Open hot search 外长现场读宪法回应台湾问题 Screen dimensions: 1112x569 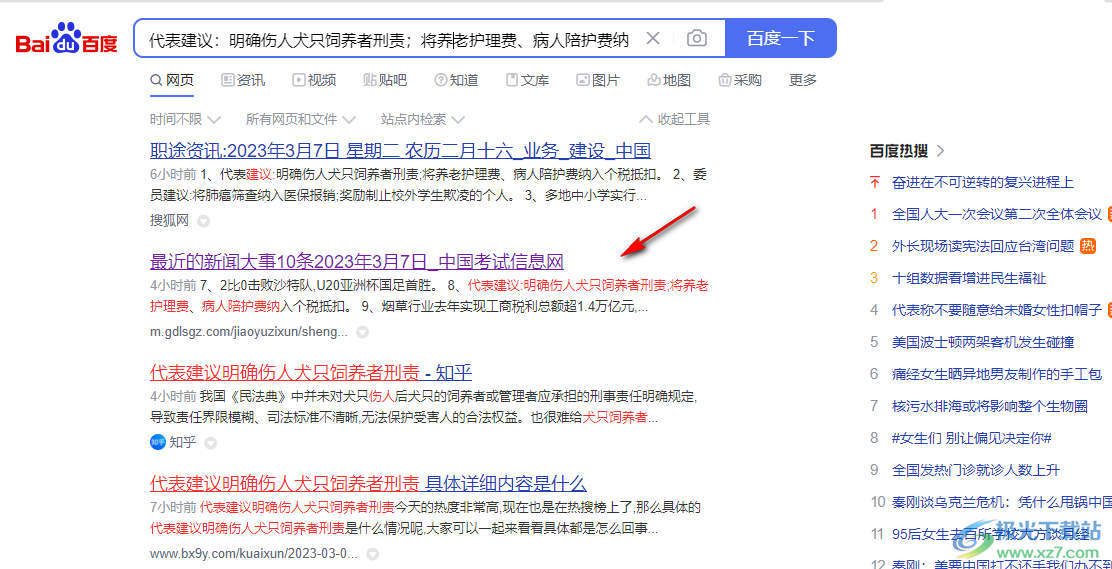click(983, 246)
